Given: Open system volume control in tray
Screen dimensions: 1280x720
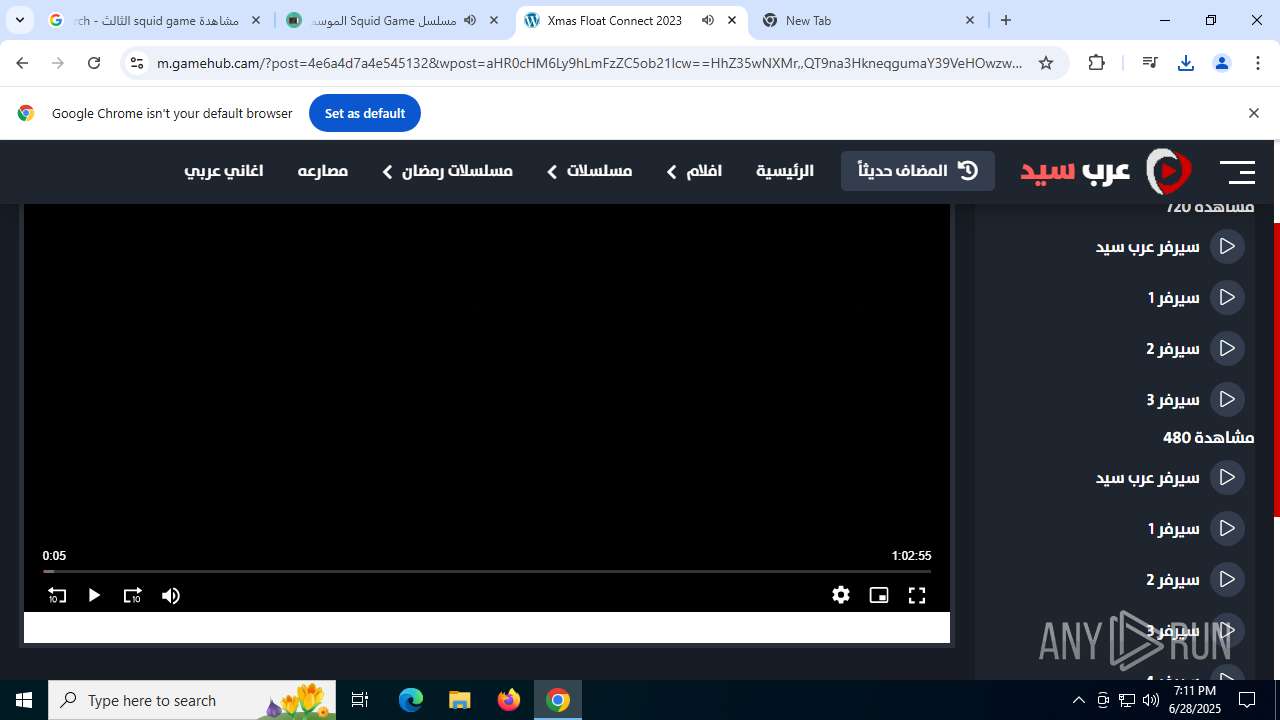Looking at the screenshot, I should tap(1150, 700).
